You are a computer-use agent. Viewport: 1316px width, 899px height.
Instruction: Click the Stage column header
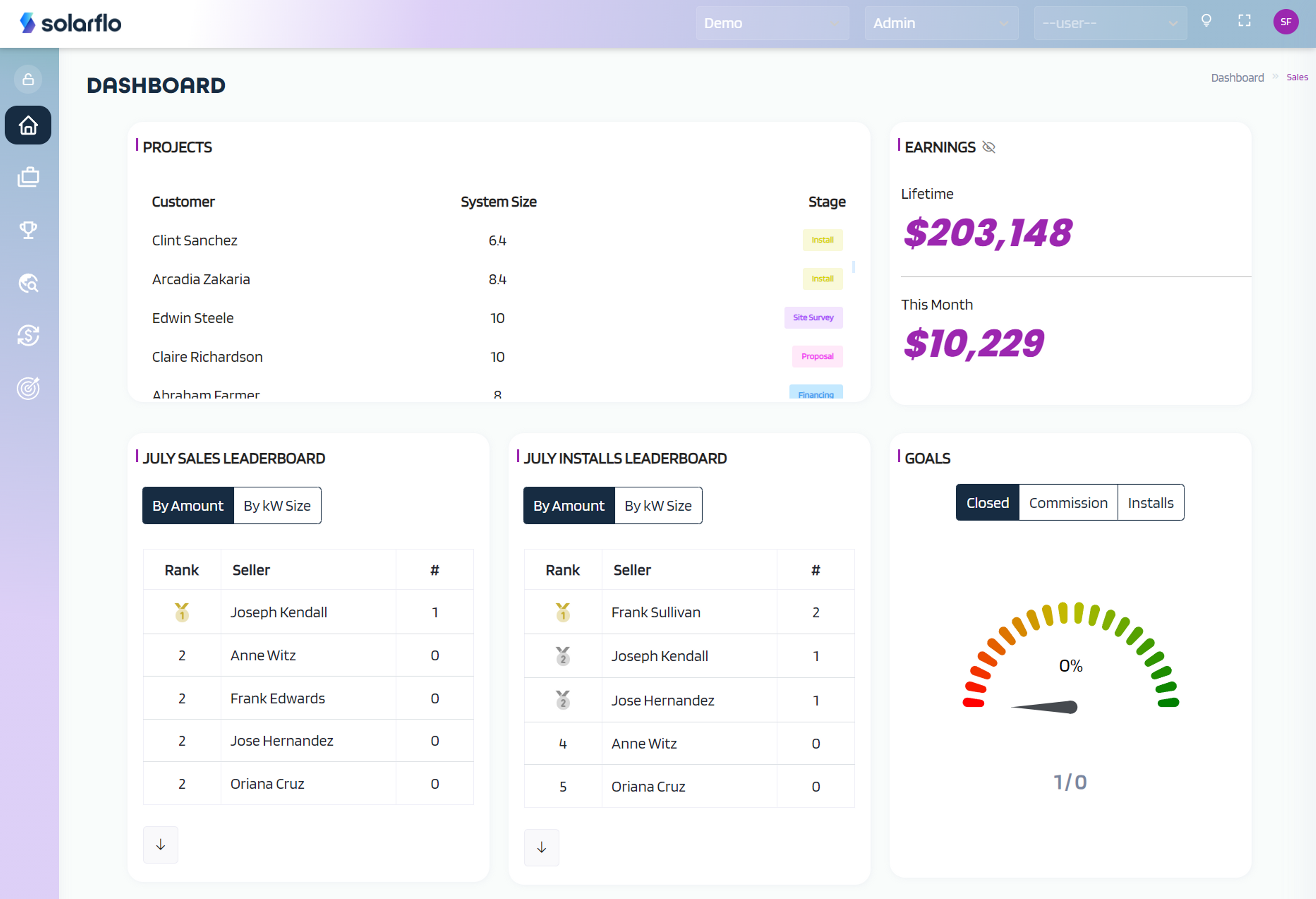[x=827, y=202]
